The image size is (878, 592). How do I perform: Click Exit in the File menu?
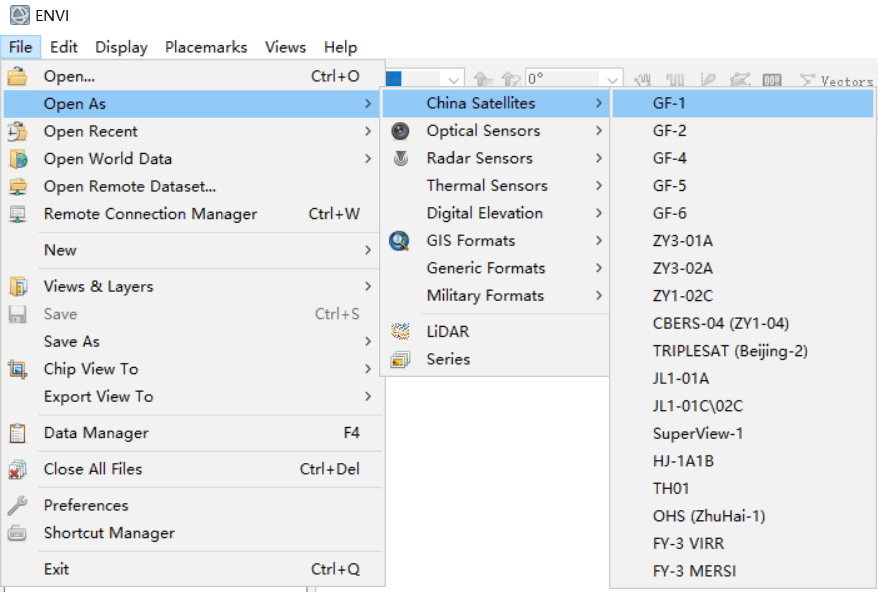coord(57,569)
